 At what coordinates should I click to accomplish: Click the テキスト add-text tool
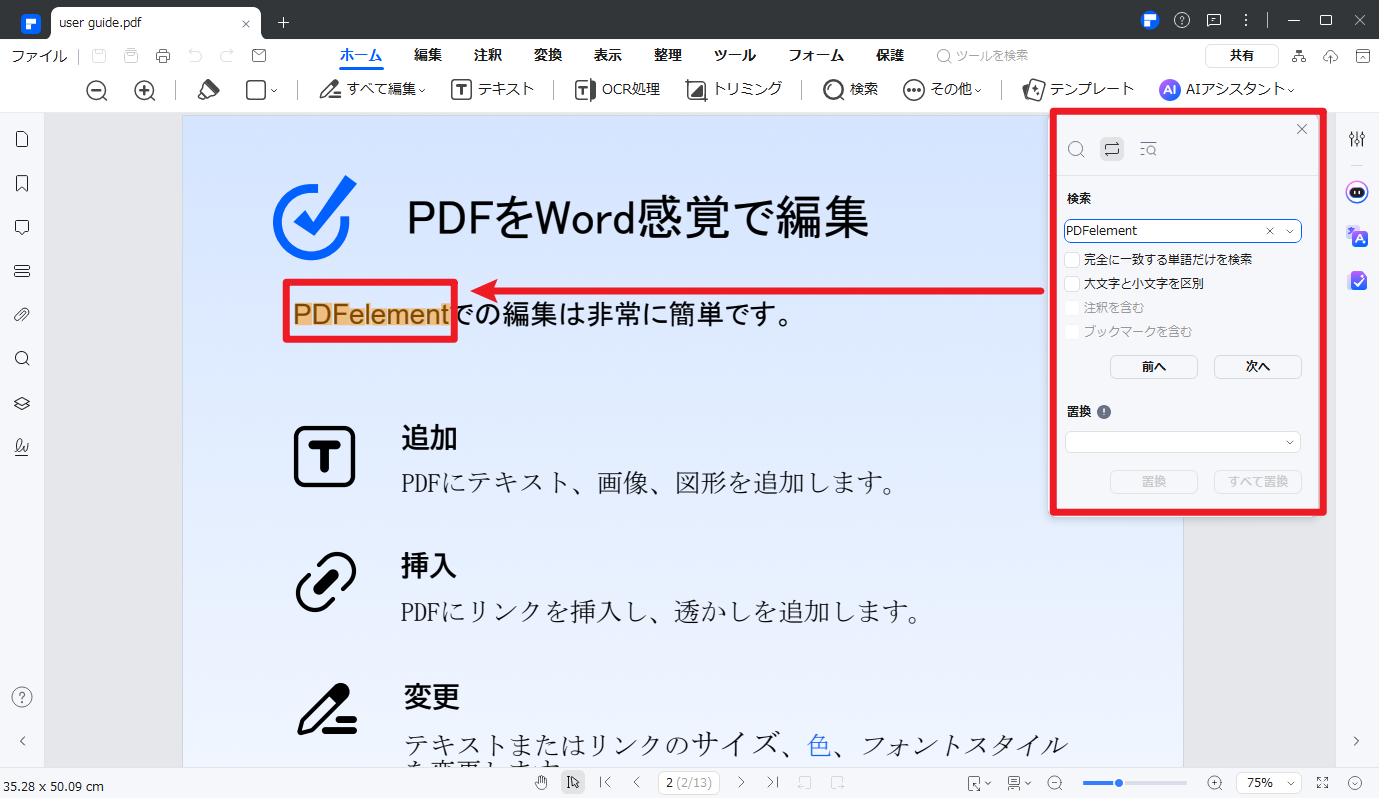click(x=493, y=89)
